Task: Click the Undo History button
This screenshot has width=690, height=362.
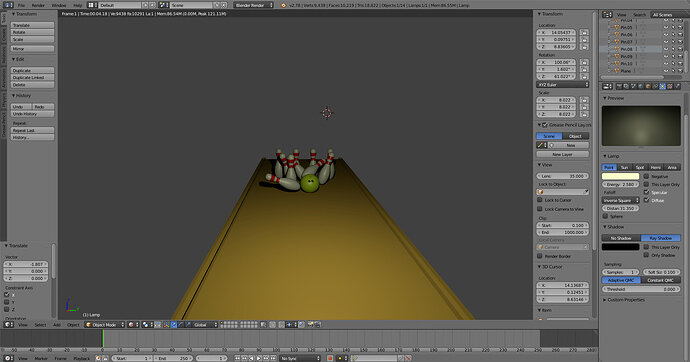Action: click(x=32, y=114)
